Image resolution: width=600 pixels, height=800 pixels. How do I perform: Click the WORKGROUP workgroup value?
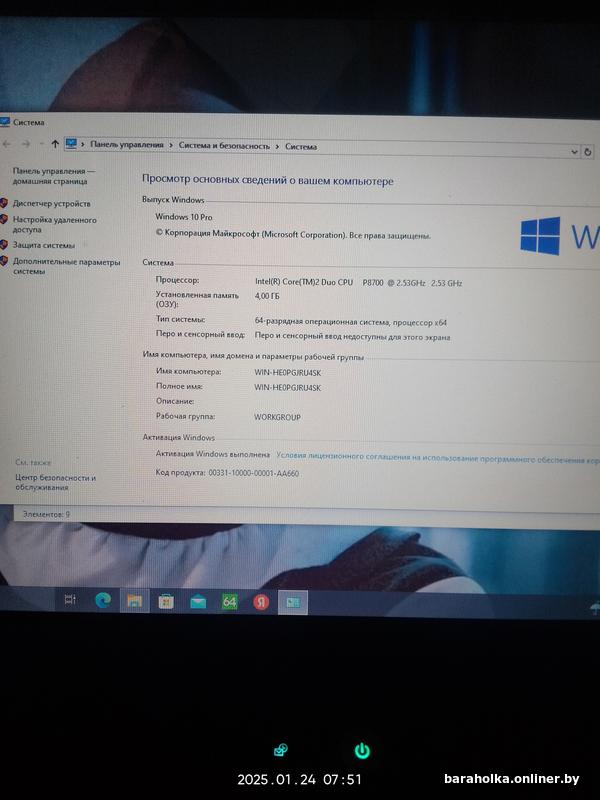coord(277,417)
